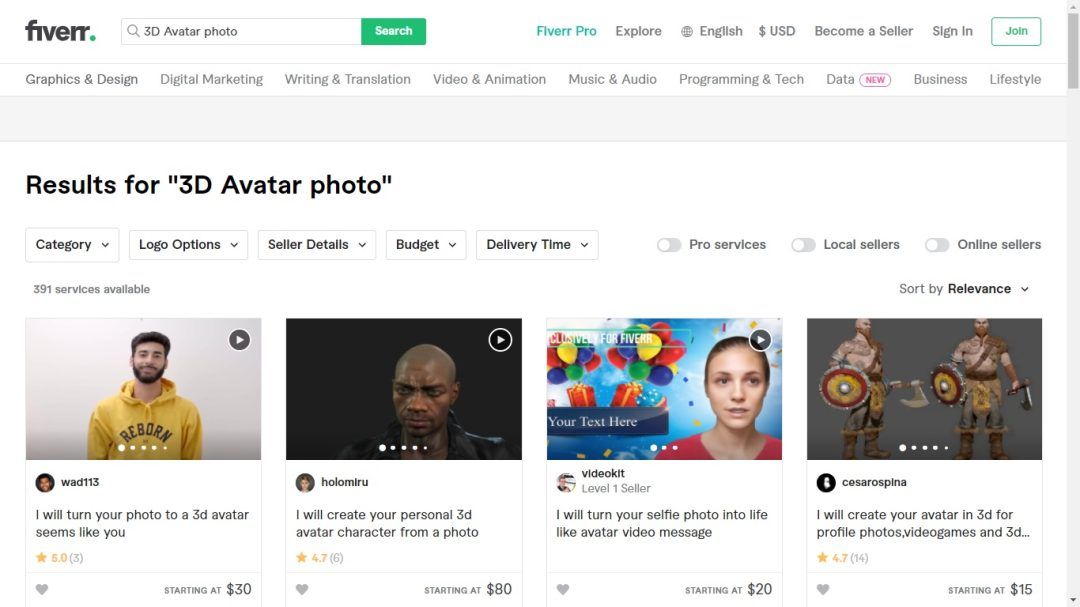Select Programming & Tech menu item
Viewport: 1080px width, 607px height.
tap(741, 79)
